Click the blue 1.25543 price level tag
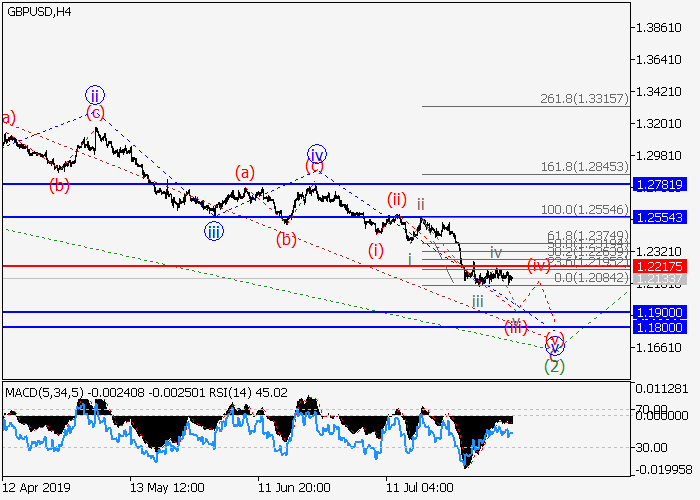Viewport: 700px width, 500px height. click(x=658, y=217)
